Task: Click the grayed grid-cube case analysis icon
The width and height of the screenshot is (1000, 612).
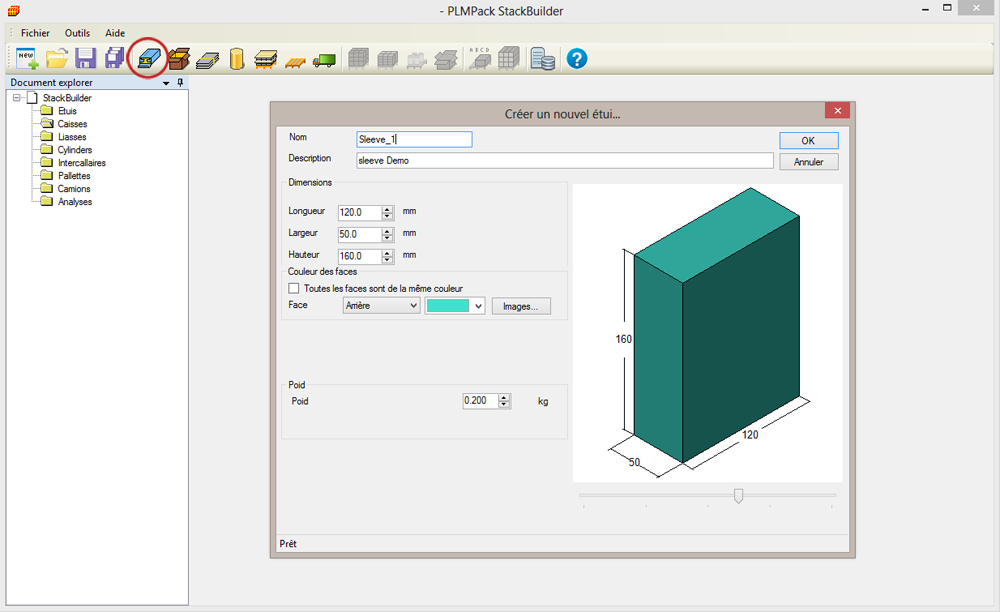Action: click(x=509, y=58)
